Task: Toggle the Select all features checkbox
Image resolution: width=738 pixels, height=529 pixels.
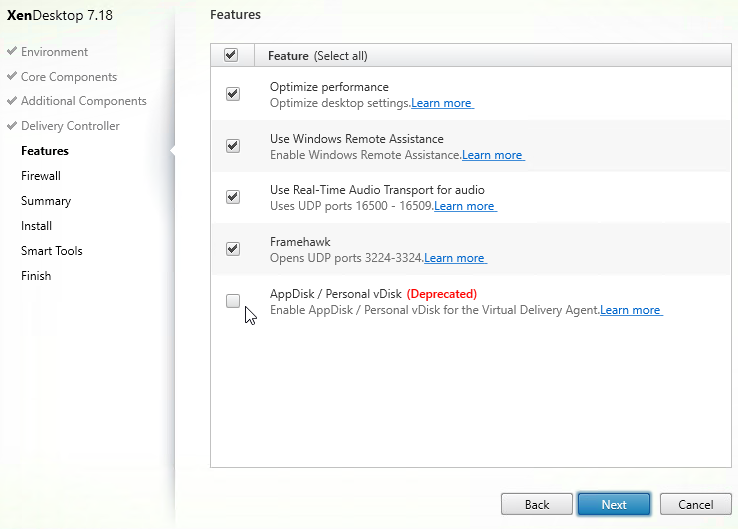Action: [231, 55]
